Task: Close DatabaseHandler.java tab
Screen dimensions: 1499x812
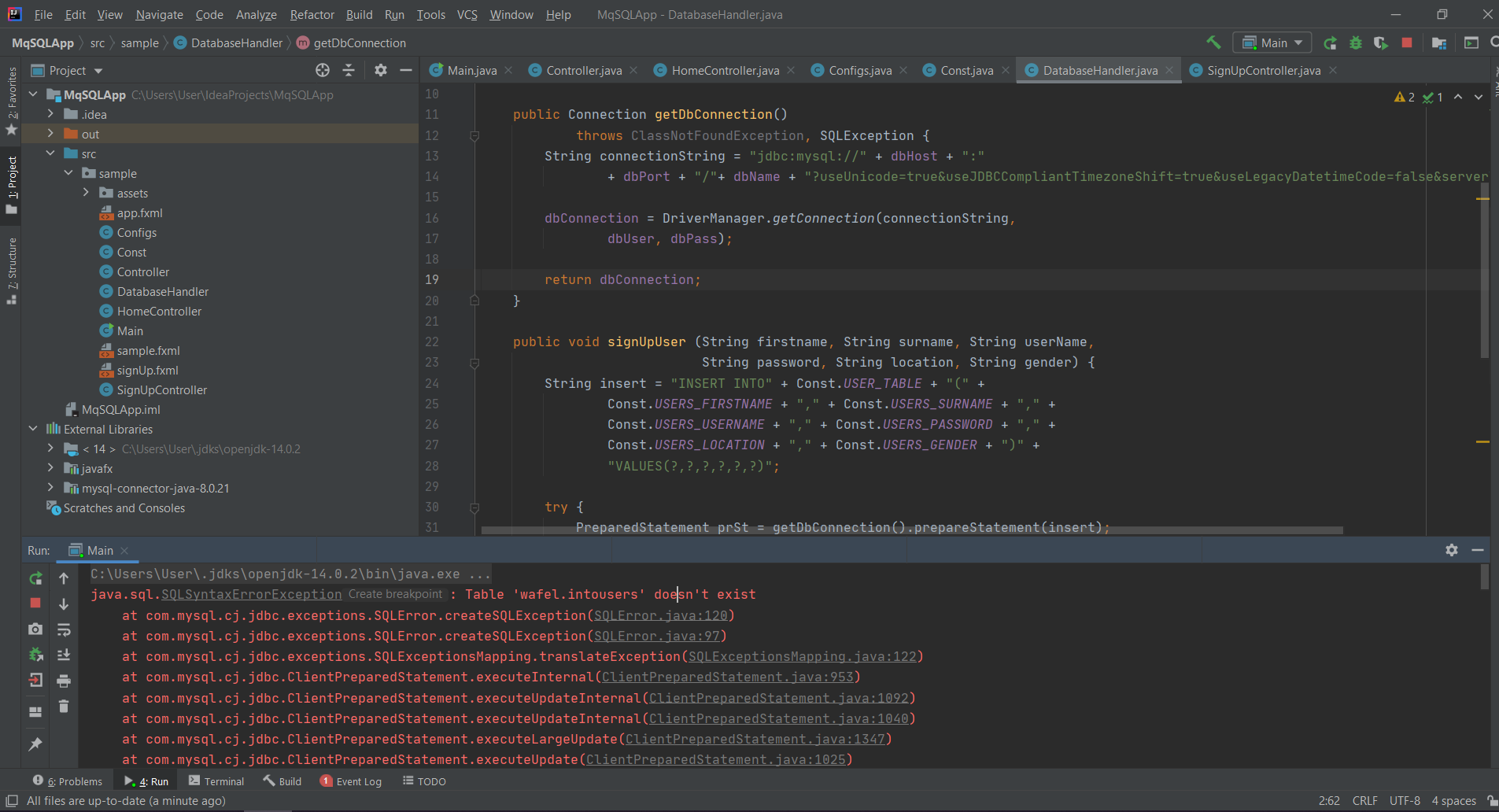Action: pos(1169,70)
